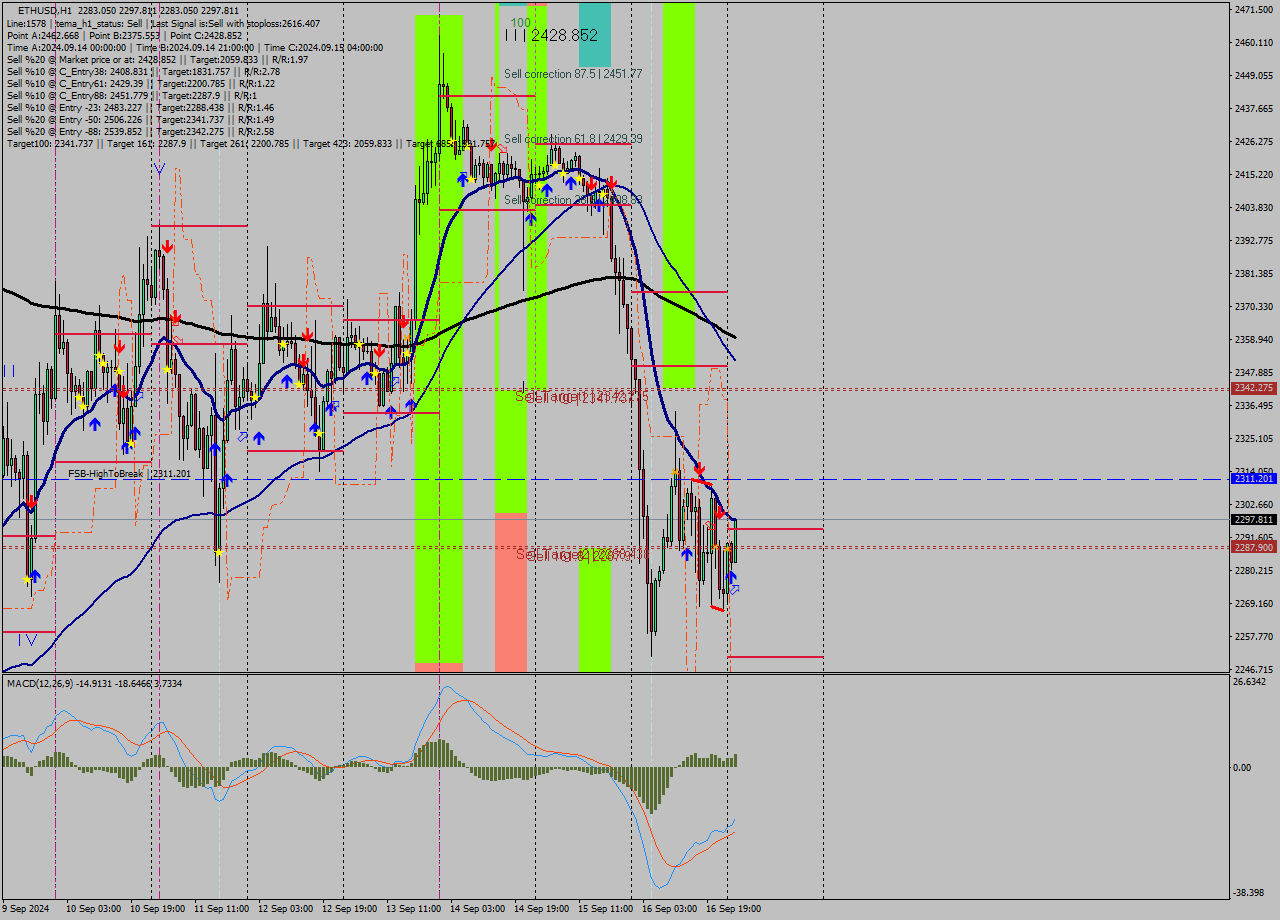Click the Sell correction 61.8 label
This screenshot has height=920, width=1280.
tap(573, 139)
